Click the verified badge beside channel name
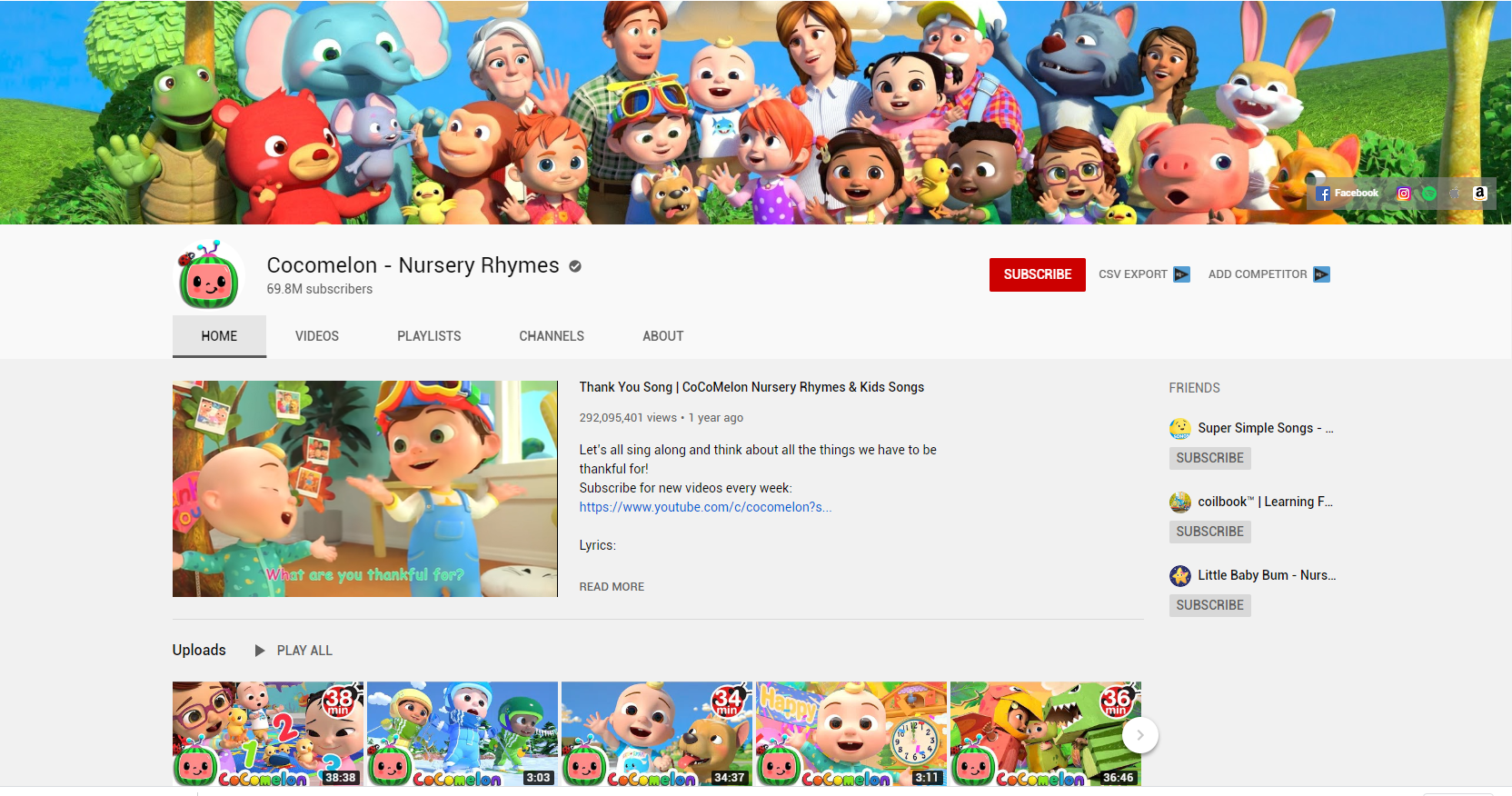This screenshot has width=1512, height=796. [x=575, y=266]
